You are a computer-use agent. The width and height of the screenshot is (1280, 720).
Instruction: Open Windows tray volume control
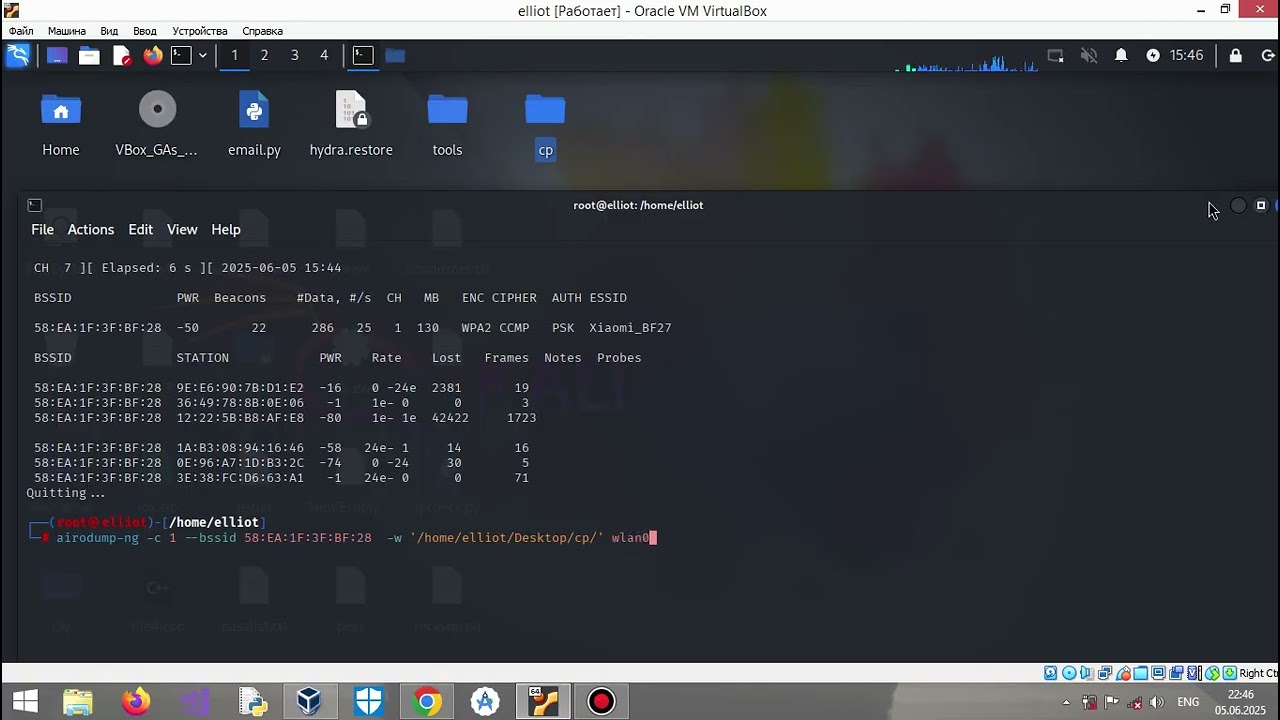1158,702
